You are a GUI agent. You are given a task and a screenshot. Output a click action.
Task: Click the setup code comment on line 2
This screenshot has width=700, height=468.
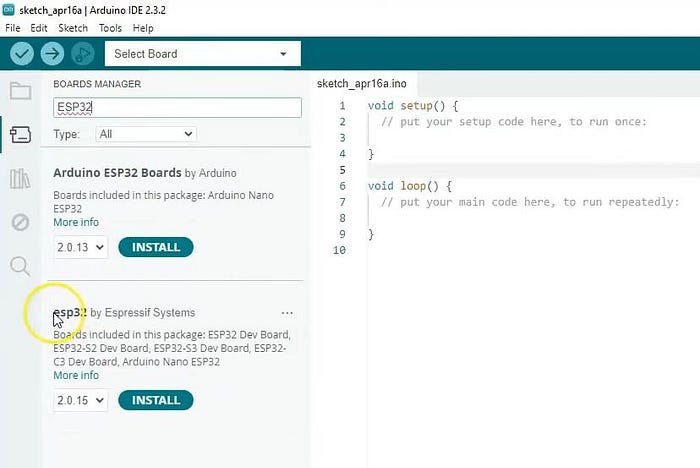(x=513, y=122)
